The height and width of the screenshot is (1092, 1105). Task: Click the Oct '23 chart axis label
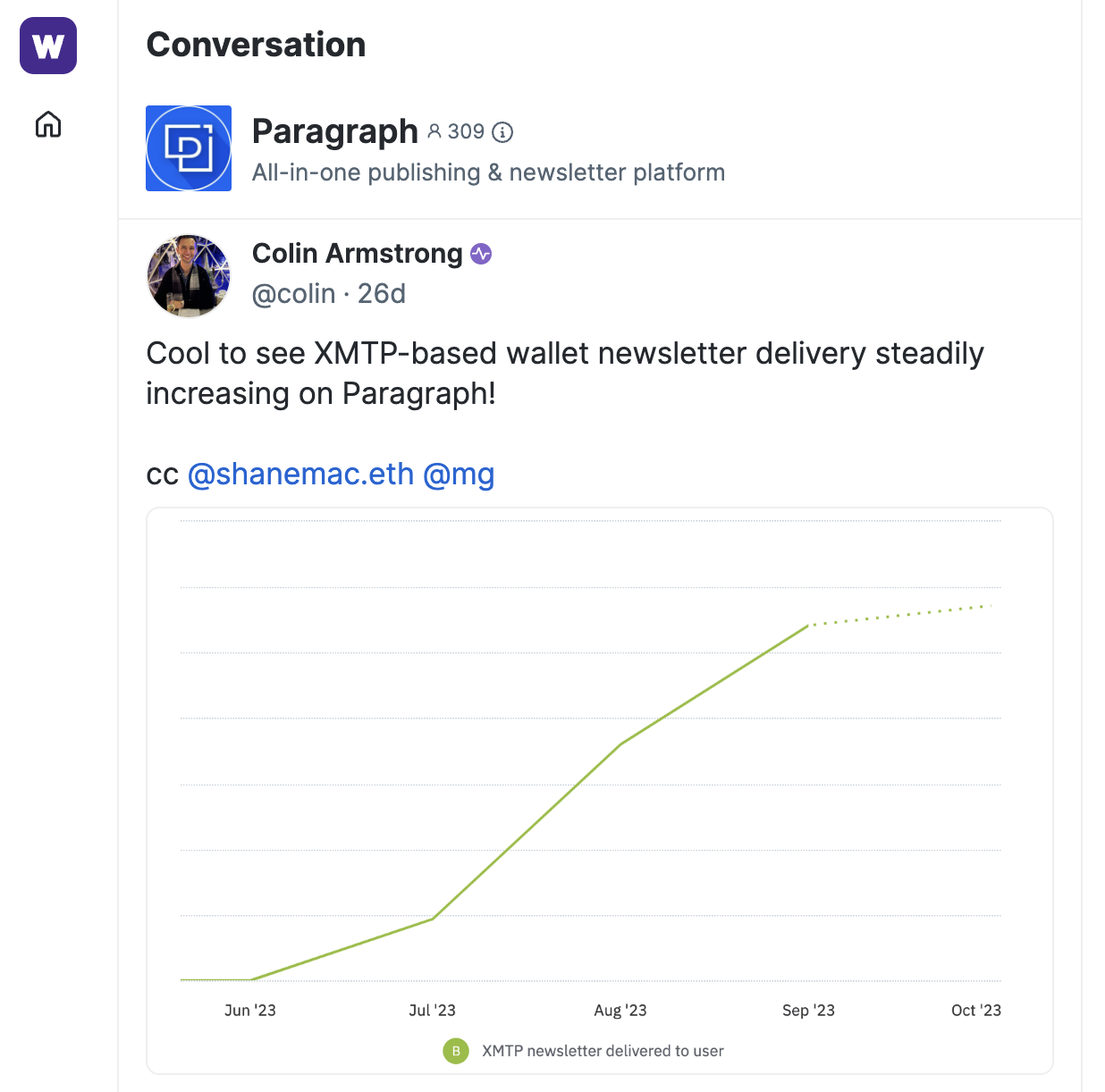tap(975, 1011)
